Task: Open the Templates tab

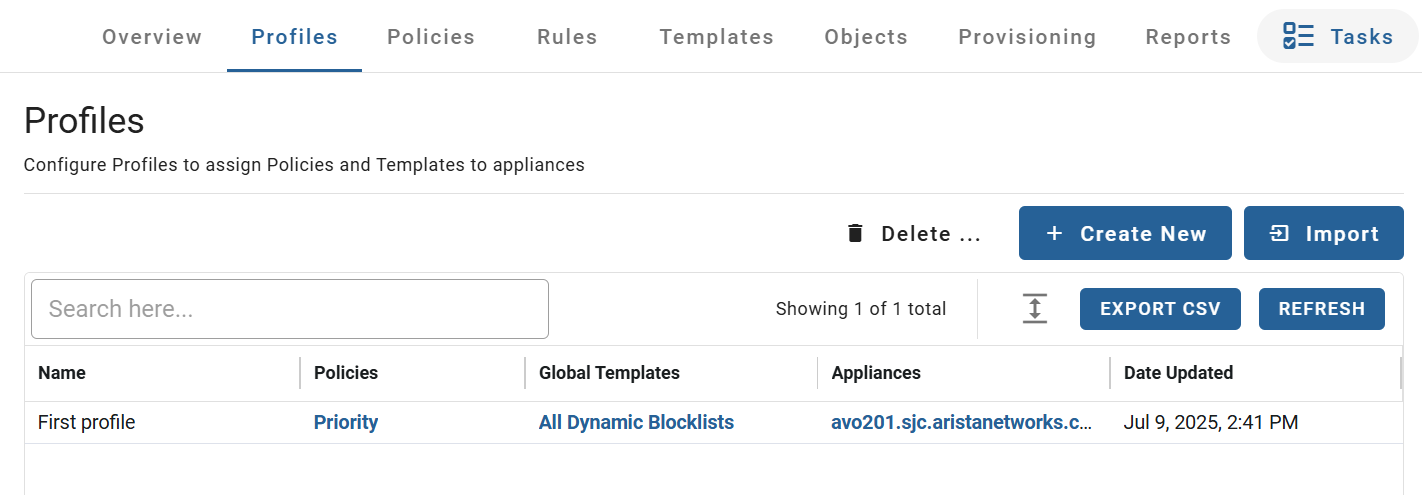Action: pos(716,37)
